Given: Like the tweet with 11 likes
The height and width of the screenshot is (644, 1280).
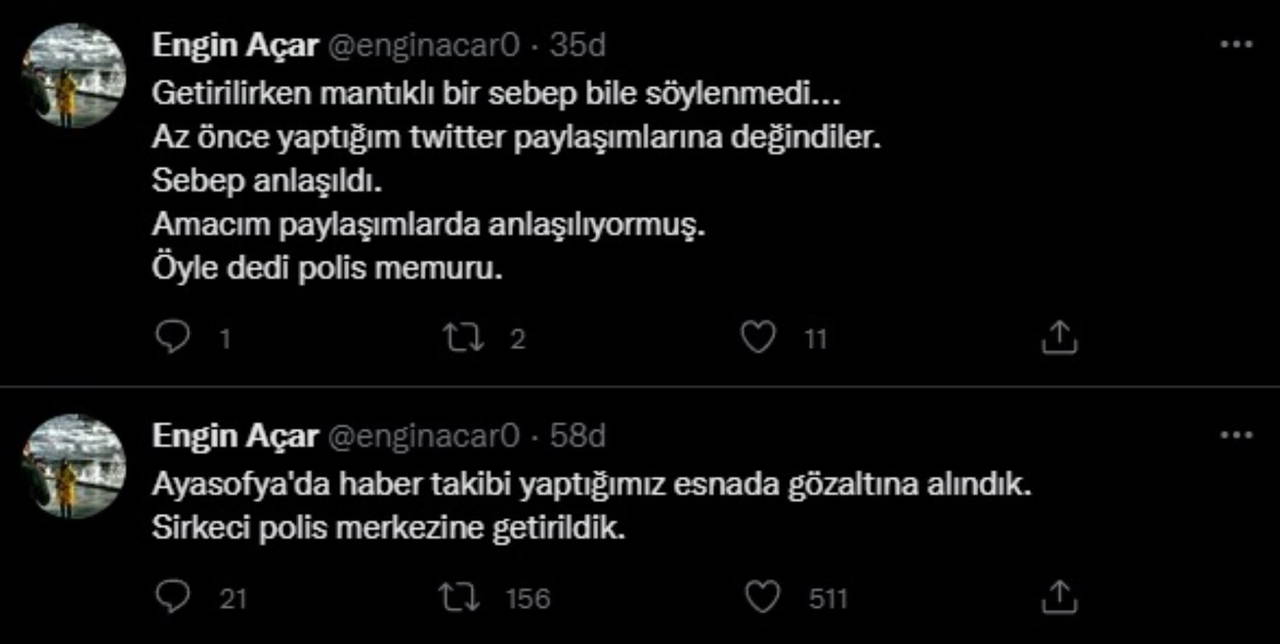Looking at the screenshot, I should click(758, 338).
